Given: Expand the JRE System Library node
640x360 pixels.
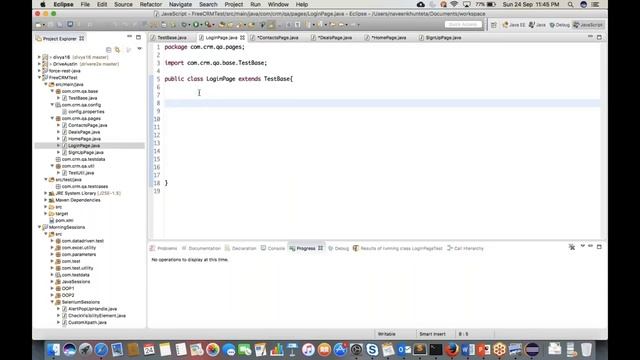Looking at the screenshot, I should [x=46, y=193].
